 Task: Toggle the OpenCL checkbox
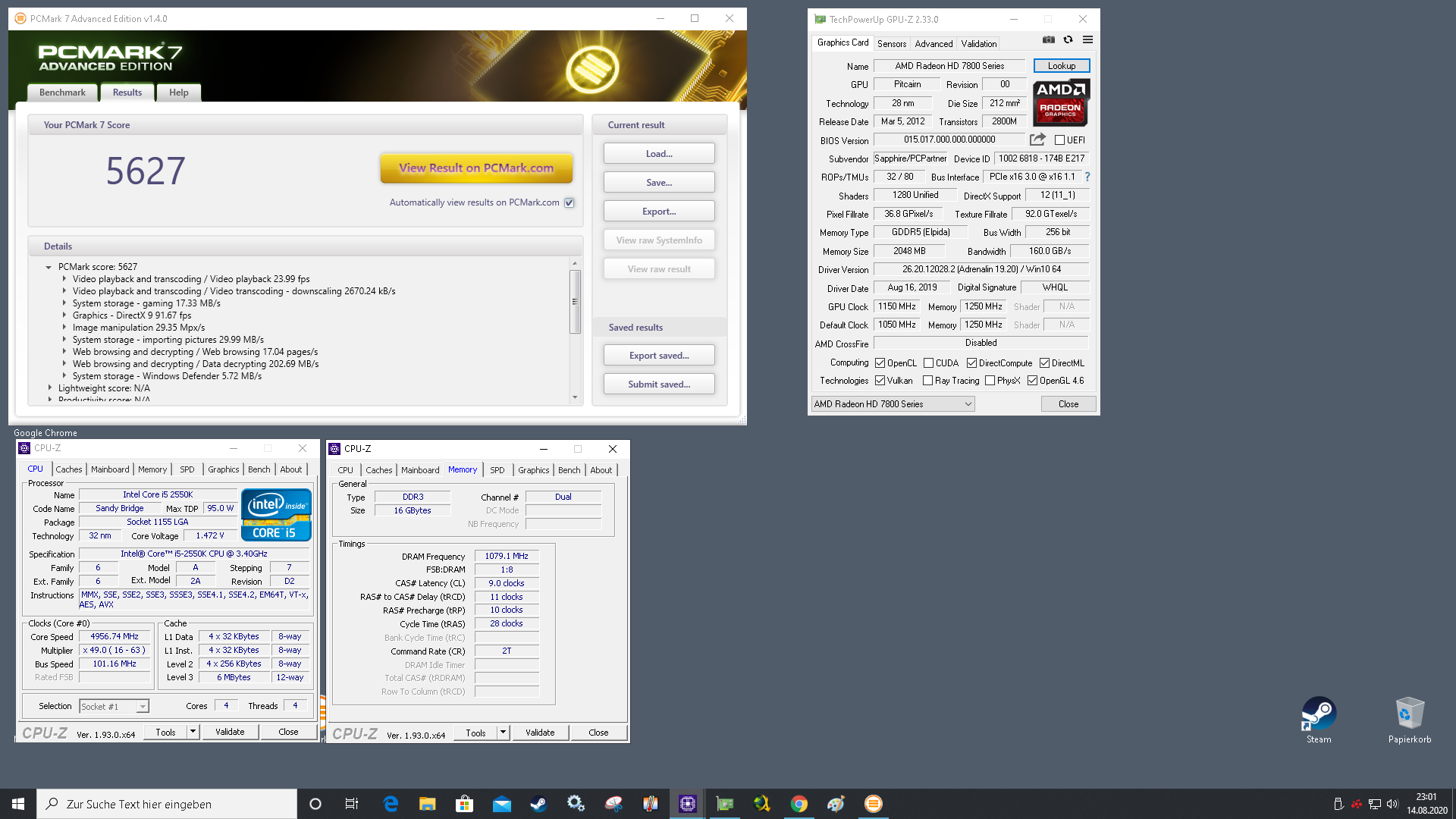(x=880, y=363)
